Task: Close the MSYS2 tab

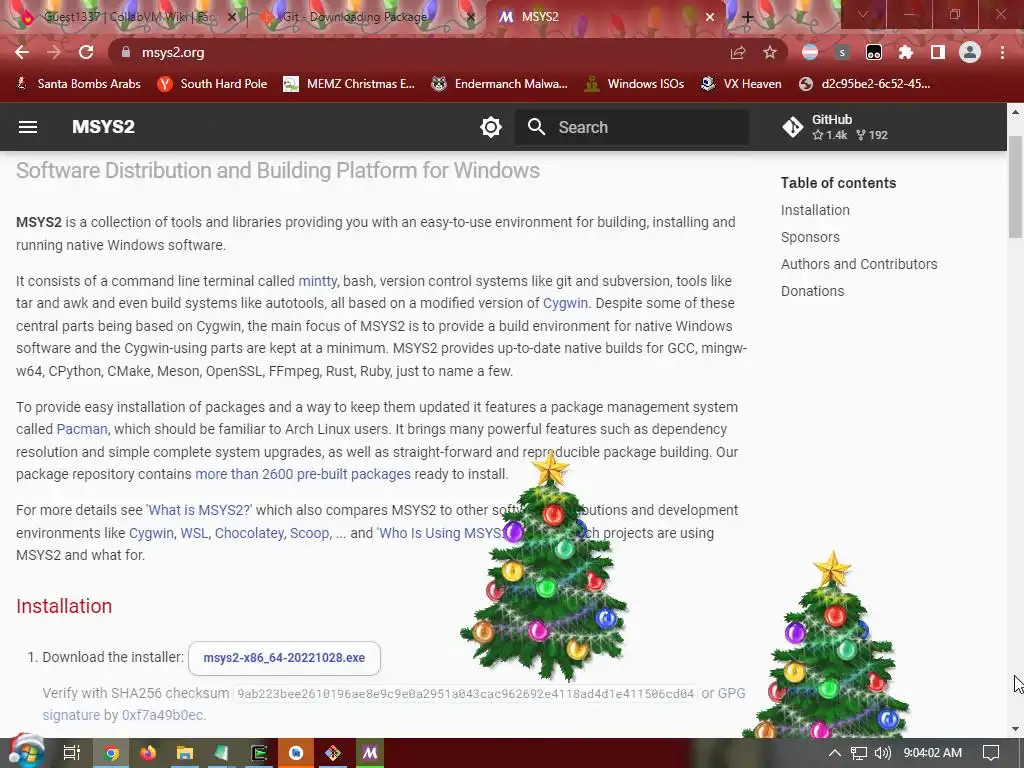Action: click(710, 17)
